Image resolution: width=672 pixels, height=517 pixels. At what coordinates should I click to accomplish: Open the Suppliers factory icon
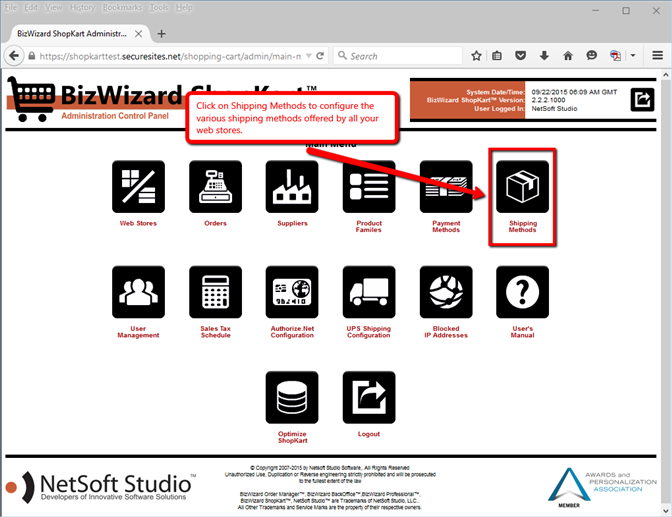[x=292, y=186]
